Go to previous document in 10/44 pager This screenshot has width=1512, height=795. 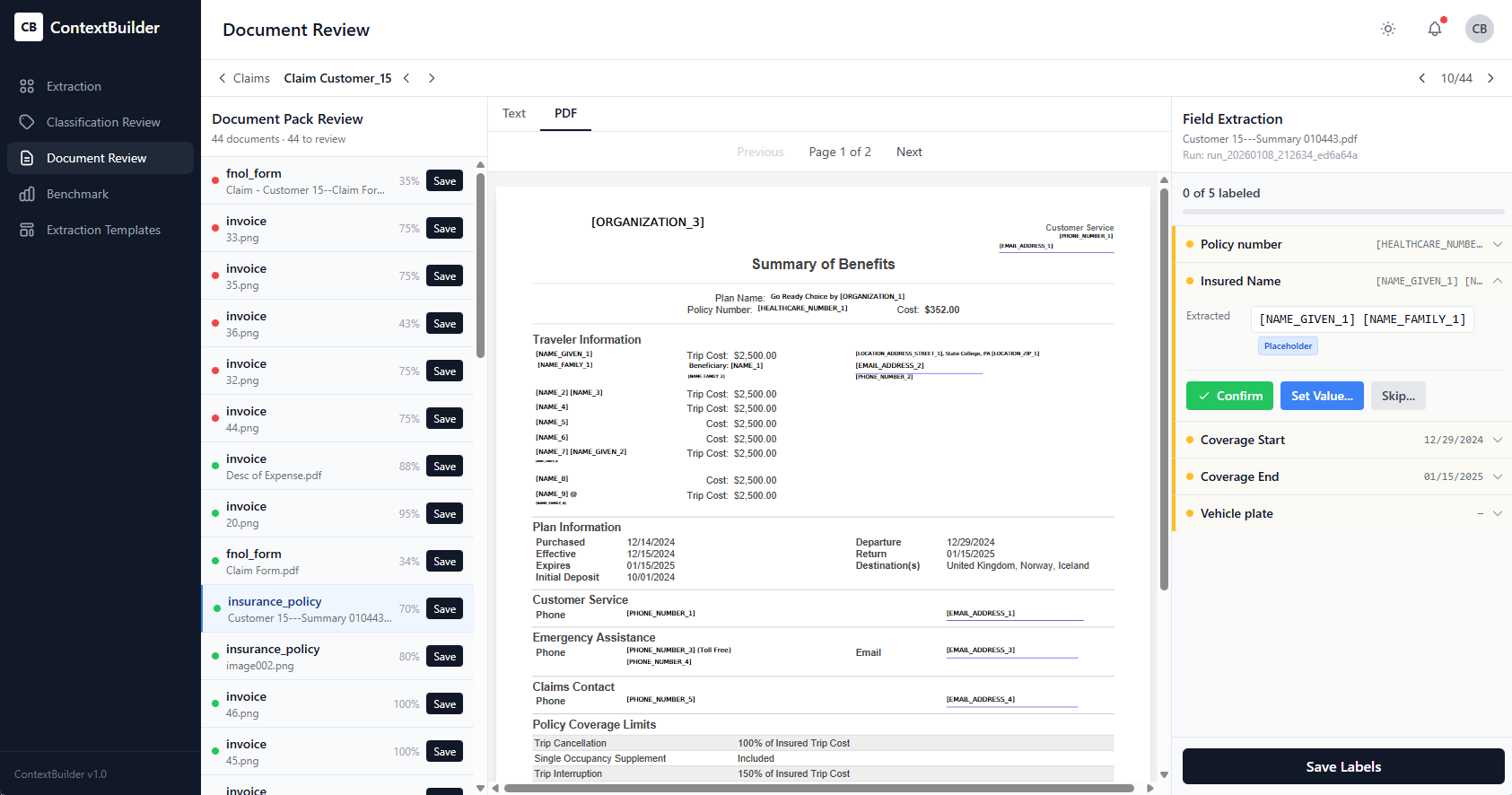(1422, 78)
